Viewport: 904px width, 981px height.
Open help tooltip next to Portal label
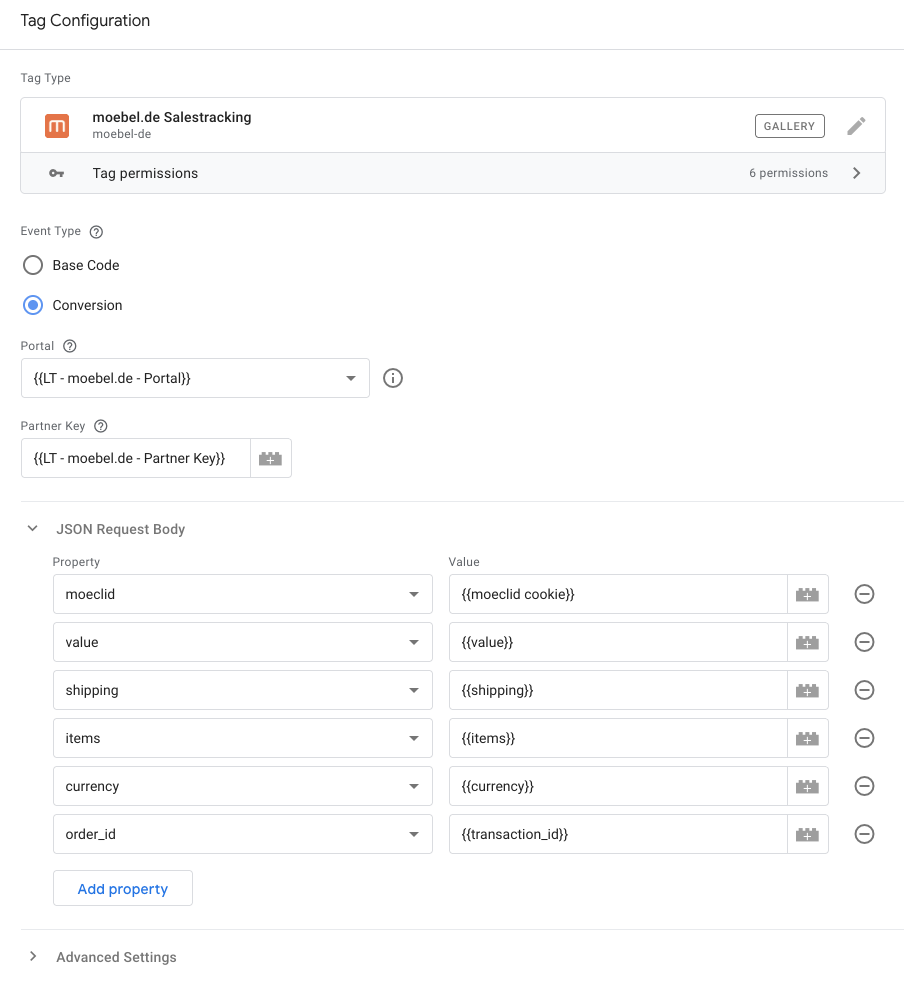pos(69,346)
